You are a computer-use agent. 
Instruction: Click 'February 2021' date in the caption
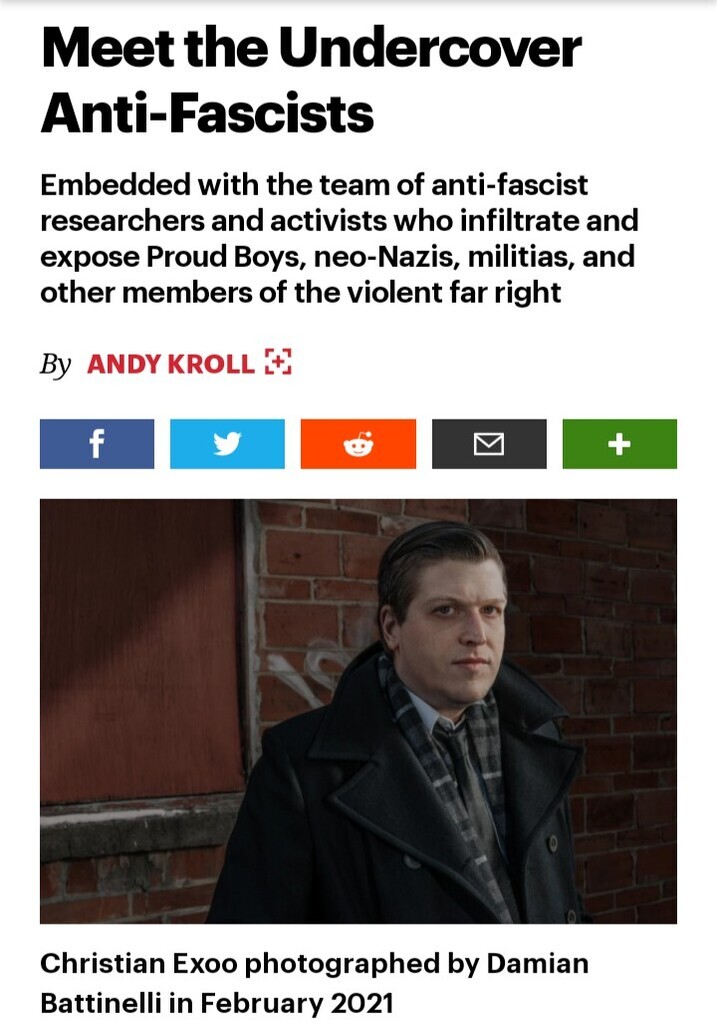click(296, 1002)
